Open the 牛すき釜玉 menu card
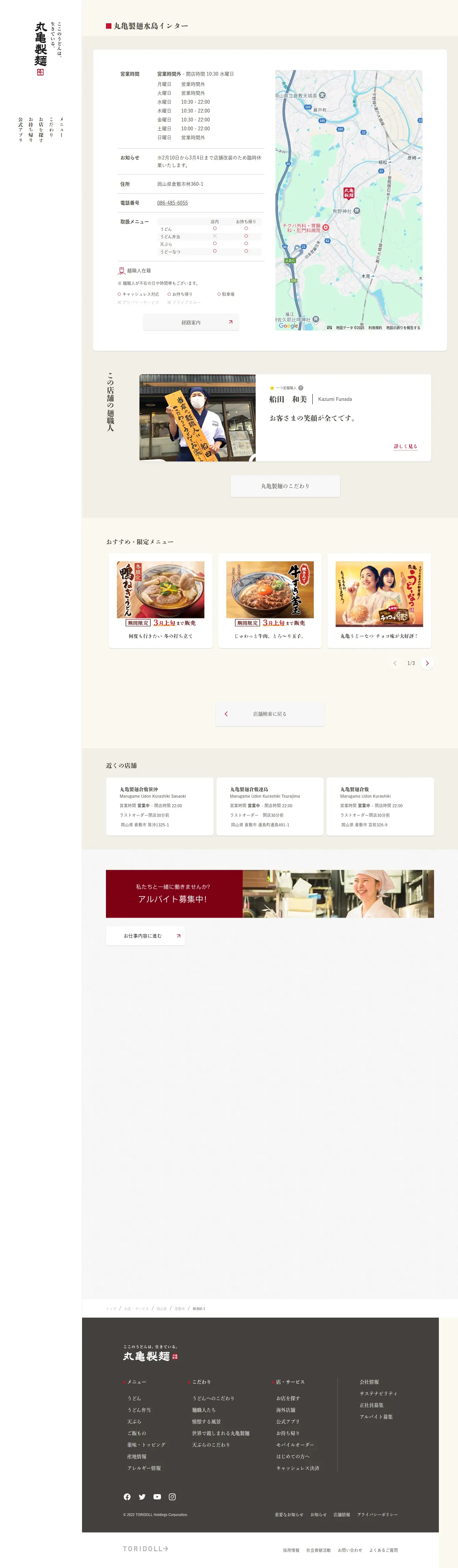Screen dimensions: 458x1568 pyautogui.click(x=270, y=601)
